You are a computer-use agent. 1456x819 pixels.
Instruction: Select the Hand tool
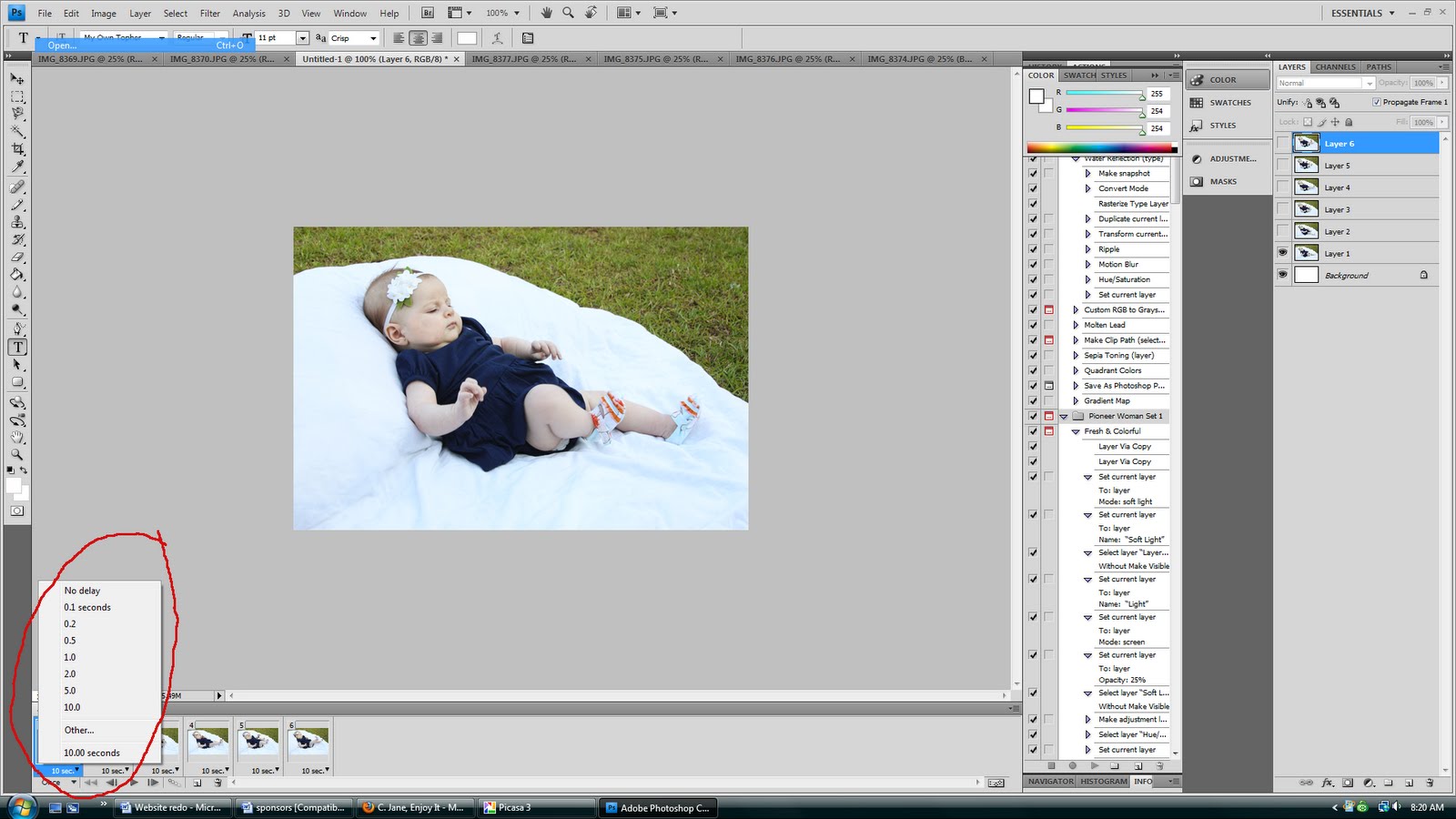point(17,437)
